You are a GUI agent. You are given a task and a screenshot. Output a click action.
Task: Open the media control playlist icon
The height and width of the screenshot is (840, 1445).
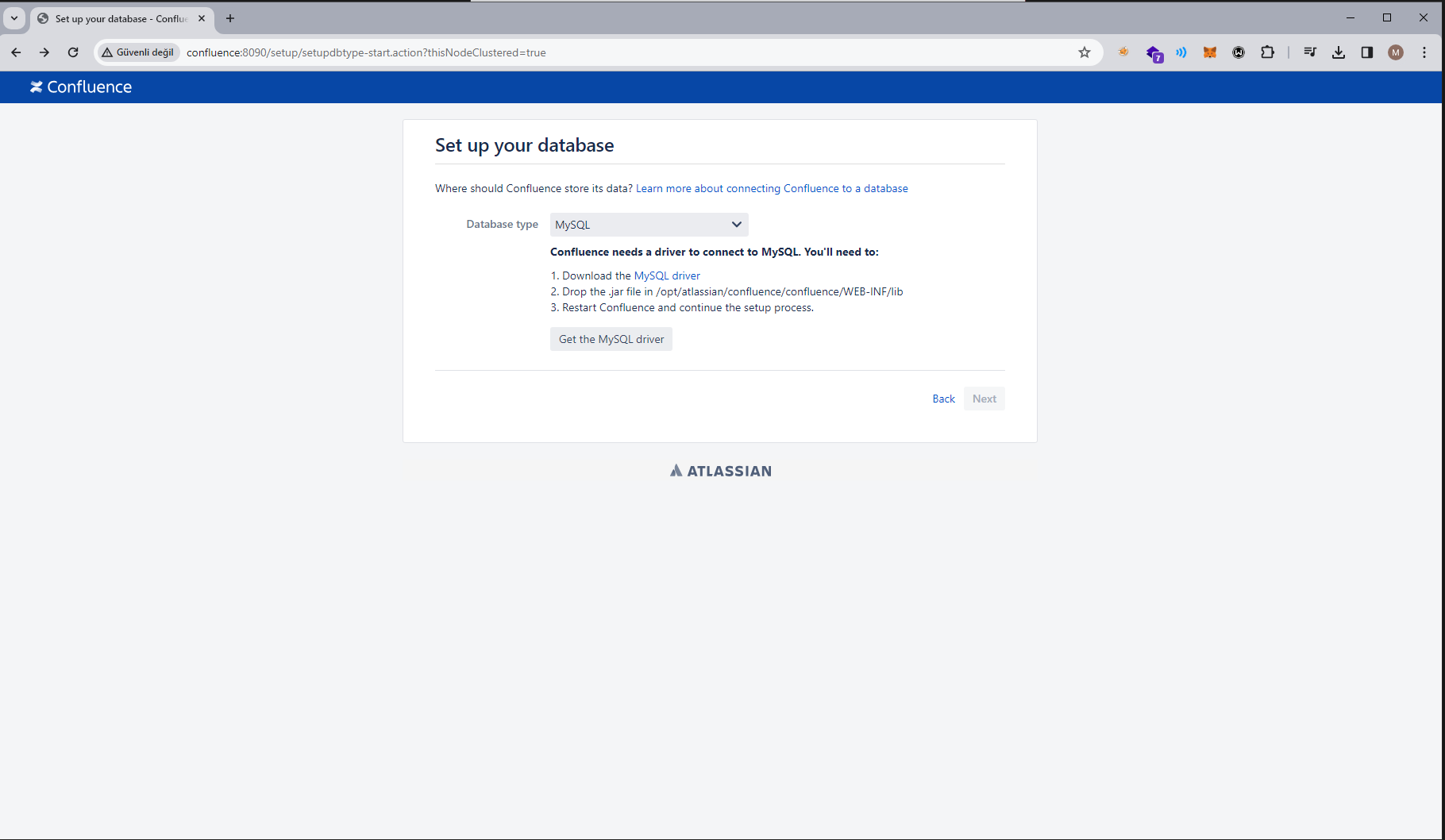click(1310, 52)
